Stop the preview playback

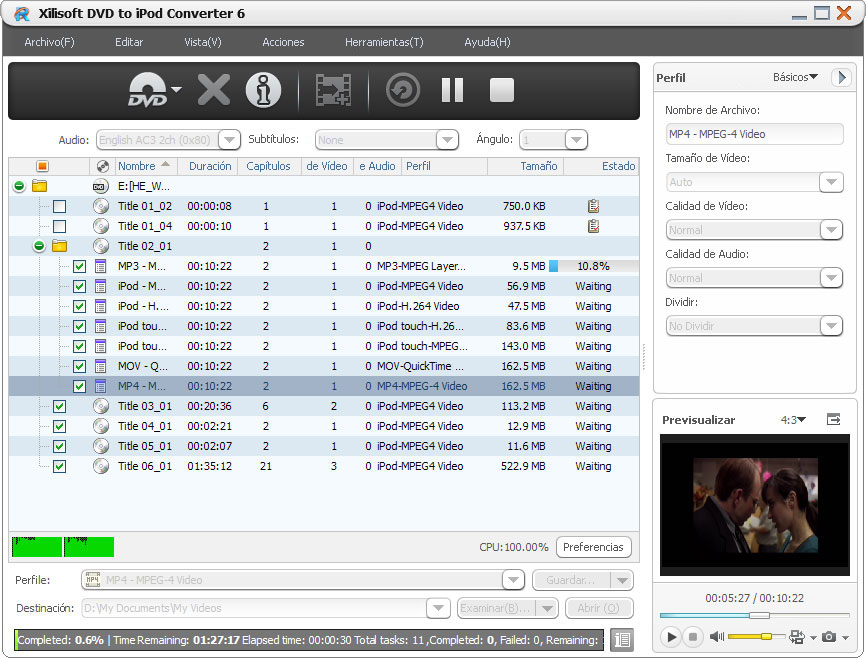[693, 637]
